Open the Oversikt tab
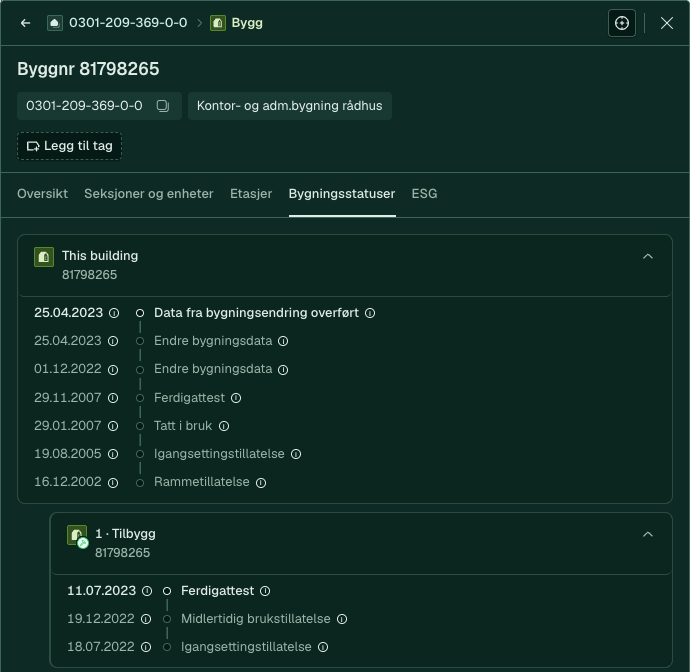This screenshot has height=672, width=690. tap(42, 194)
